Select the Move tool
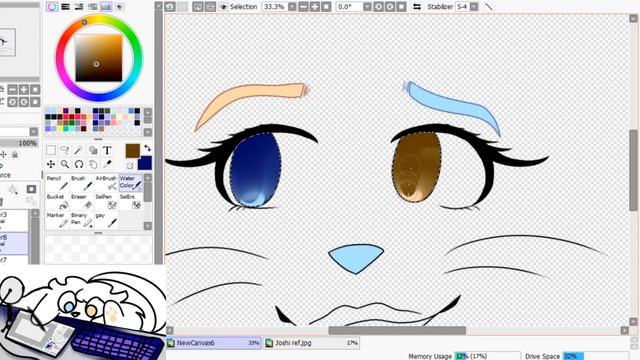The image size is (640, 360). point(51,164)
